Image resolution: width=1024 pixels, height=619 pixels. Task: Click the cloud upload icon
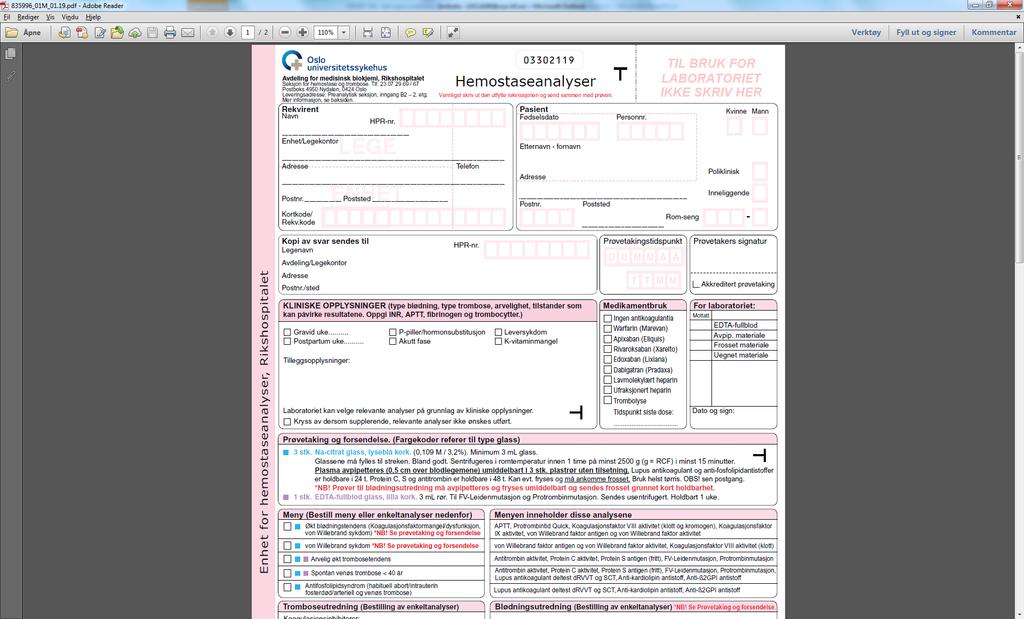click(135, 32)
